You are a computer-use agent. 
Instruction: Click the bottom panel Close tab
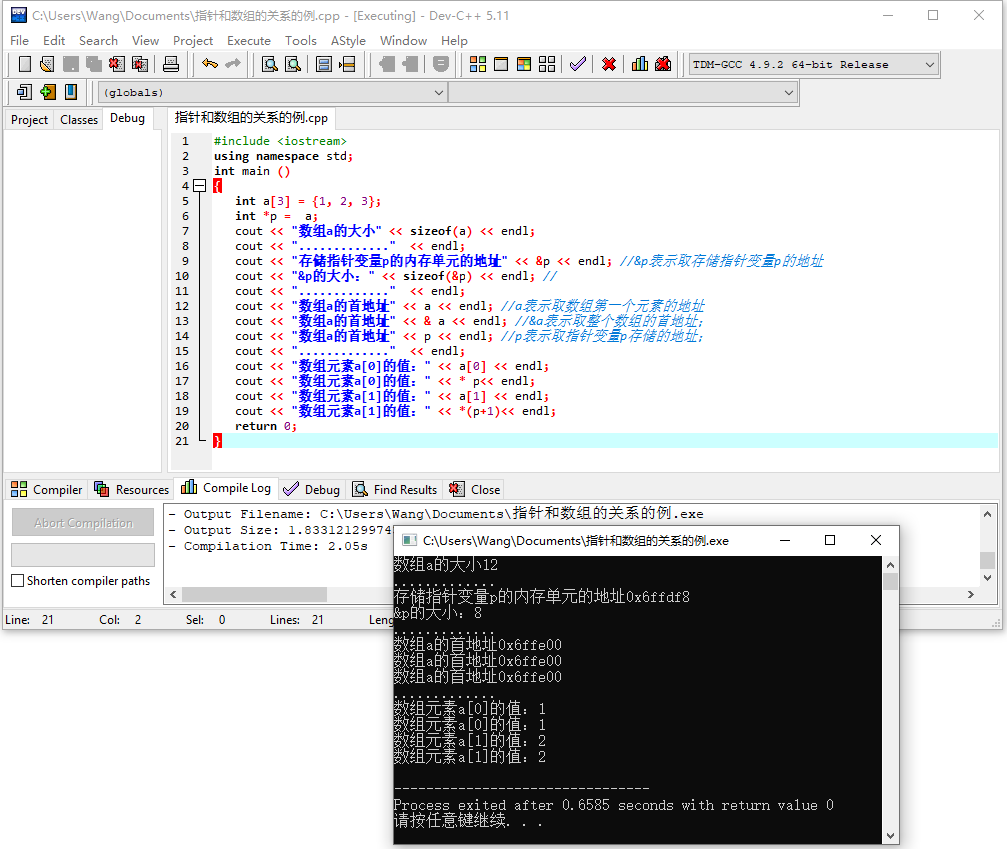pyautogui.click(x=475, y=489)
